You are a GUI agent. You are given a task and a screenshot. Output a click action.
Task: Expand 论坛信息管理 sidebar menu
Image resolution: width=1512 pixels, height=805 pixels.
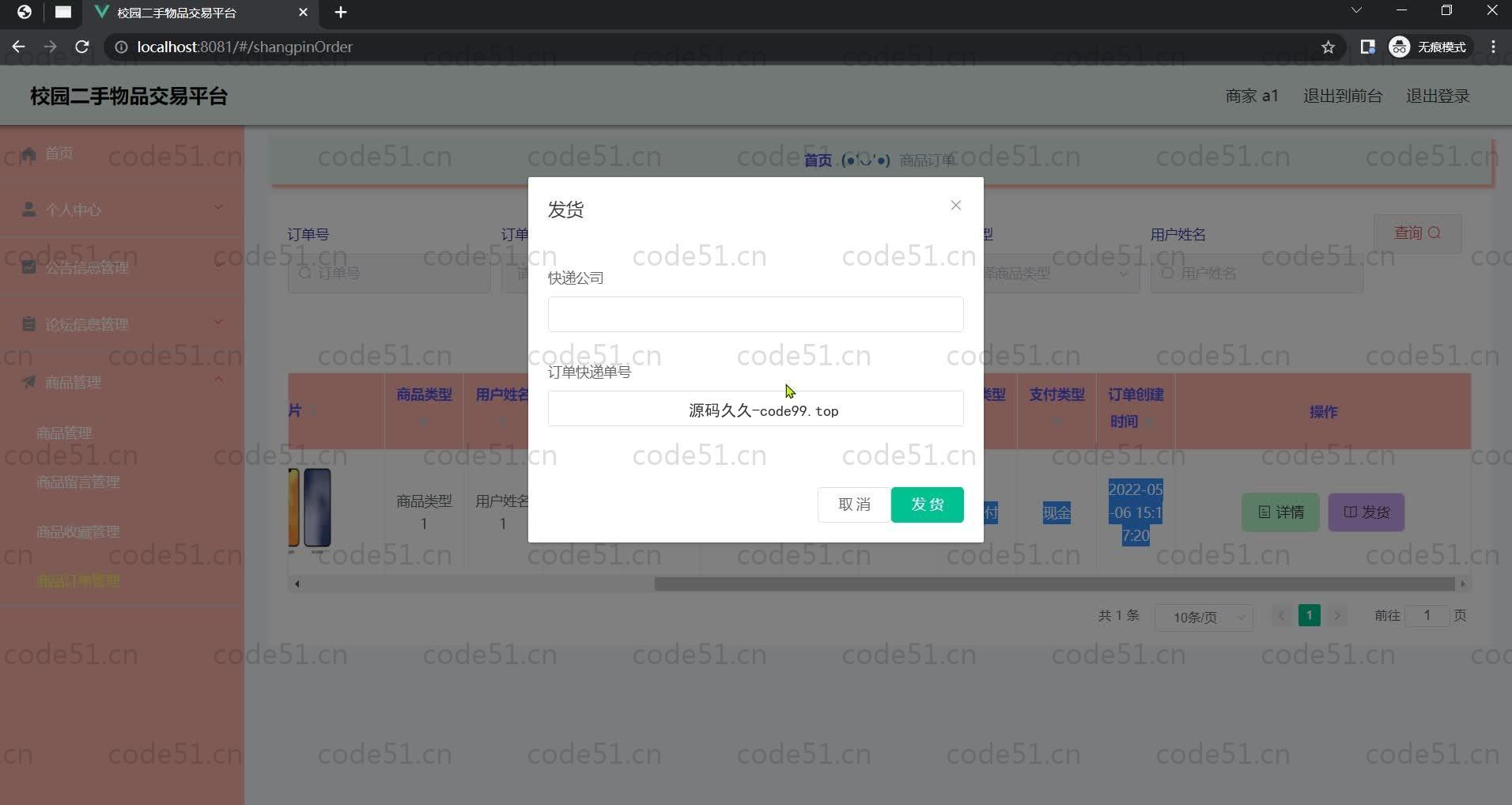122,324
